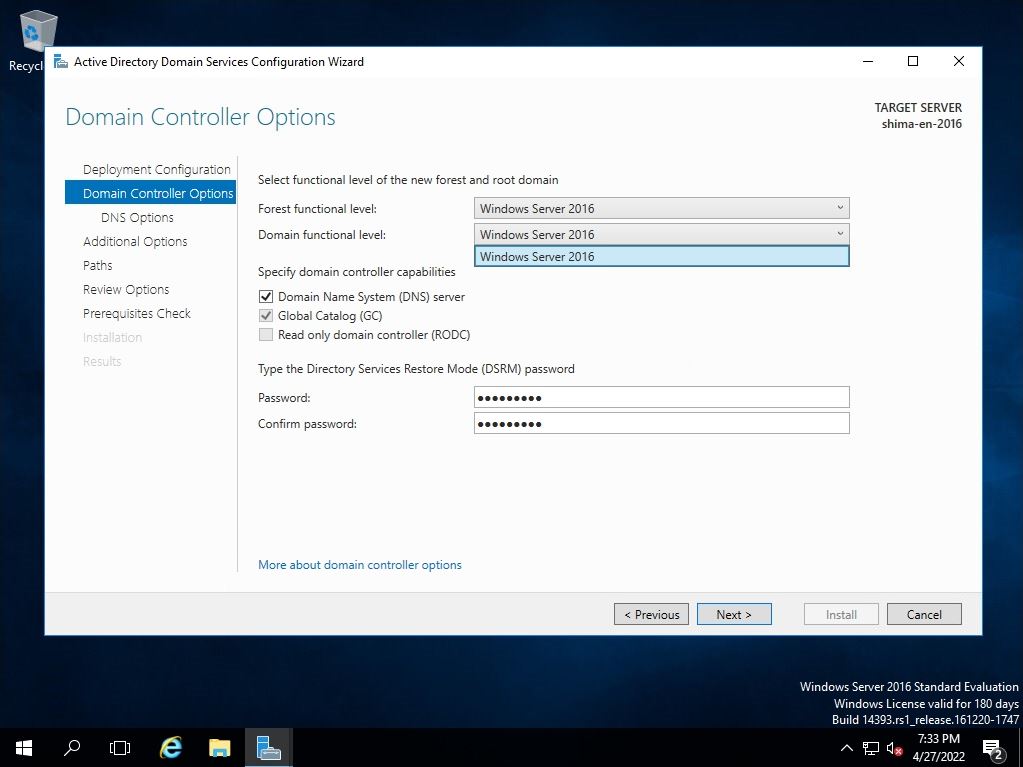
Task: Focus the DSRM Password field
Action: tap(662, 397)
